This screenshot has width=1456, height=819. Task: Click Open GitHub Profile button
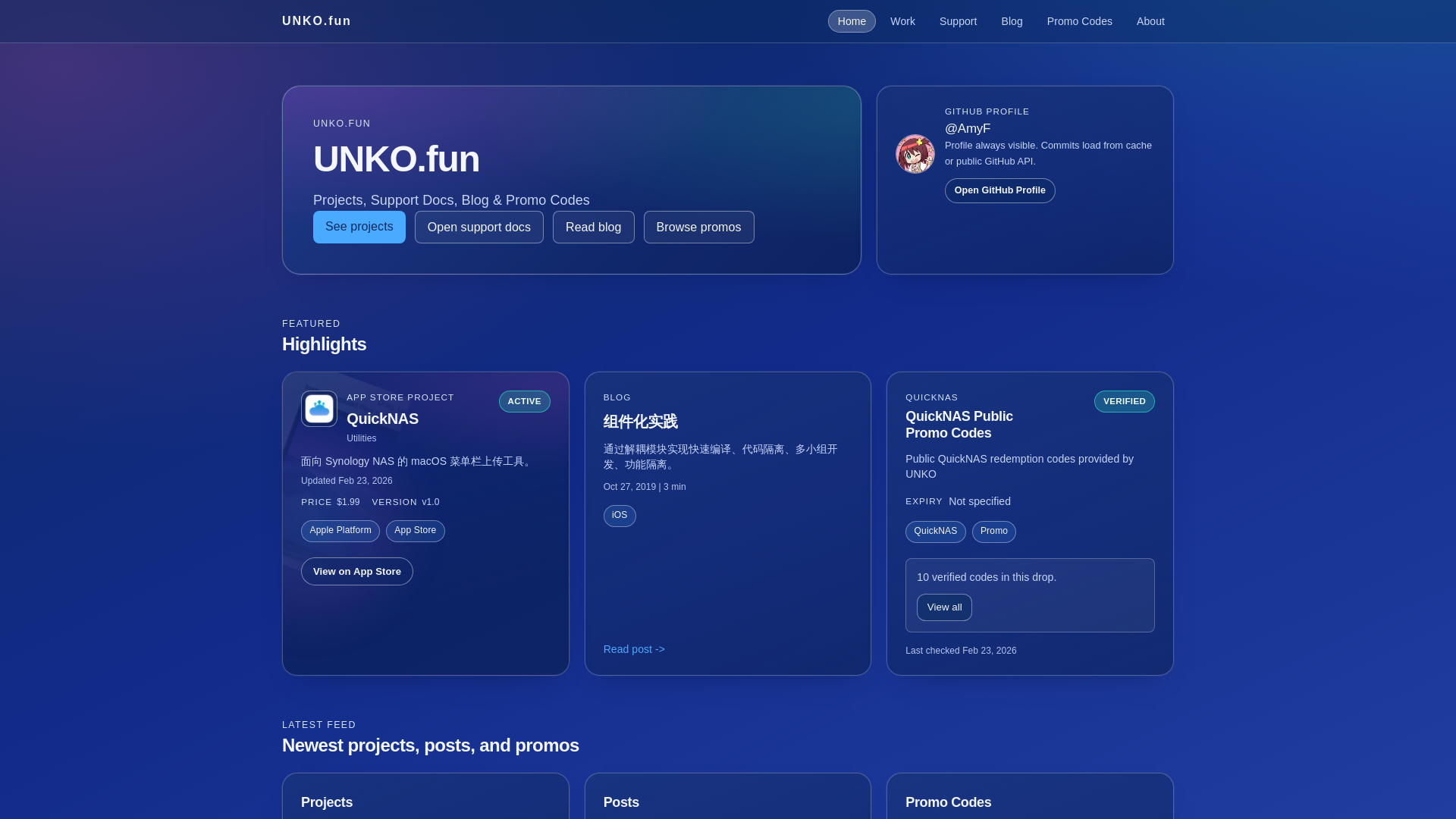(x=1000, y=190)
